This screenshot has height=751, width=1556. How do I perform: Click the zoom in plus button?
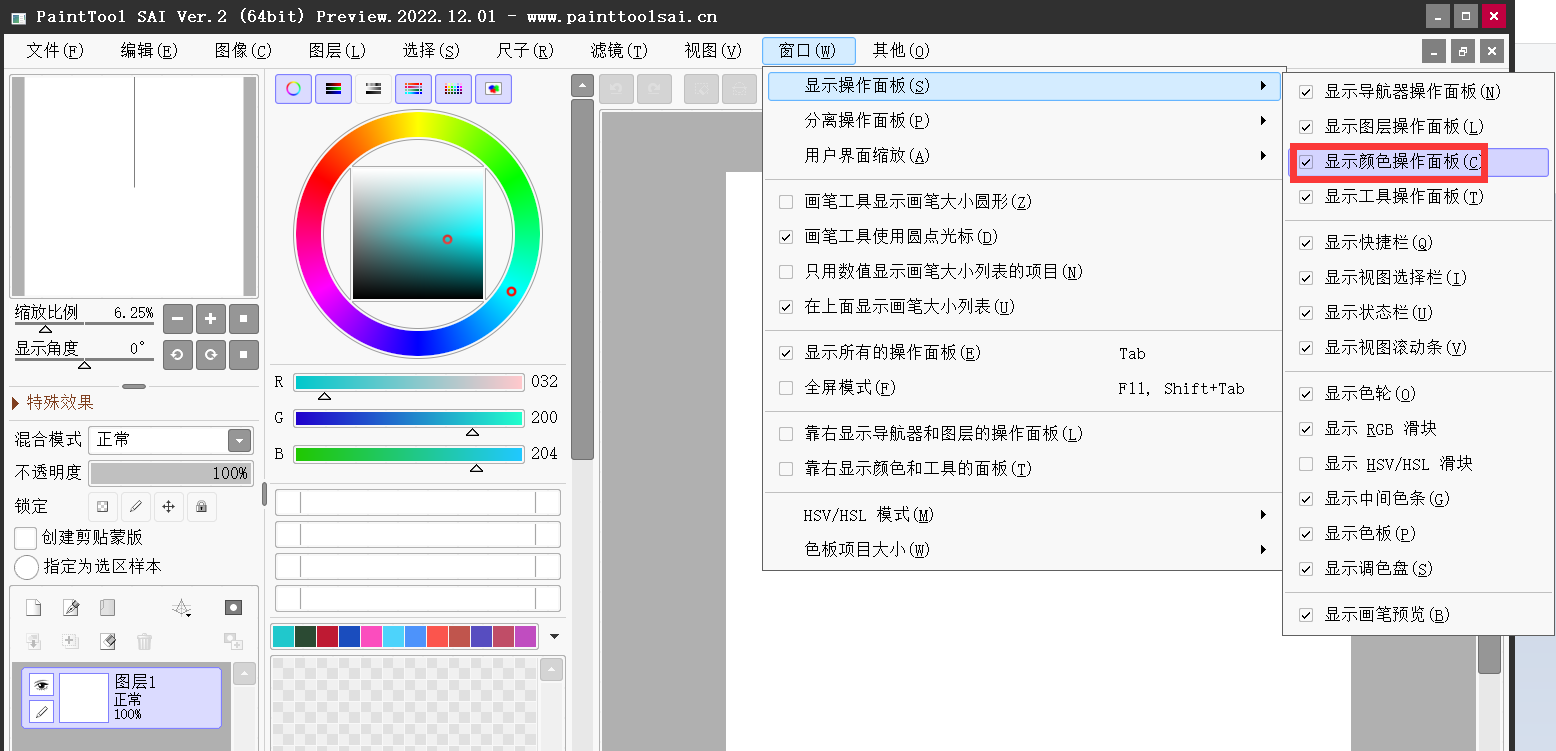211,319
